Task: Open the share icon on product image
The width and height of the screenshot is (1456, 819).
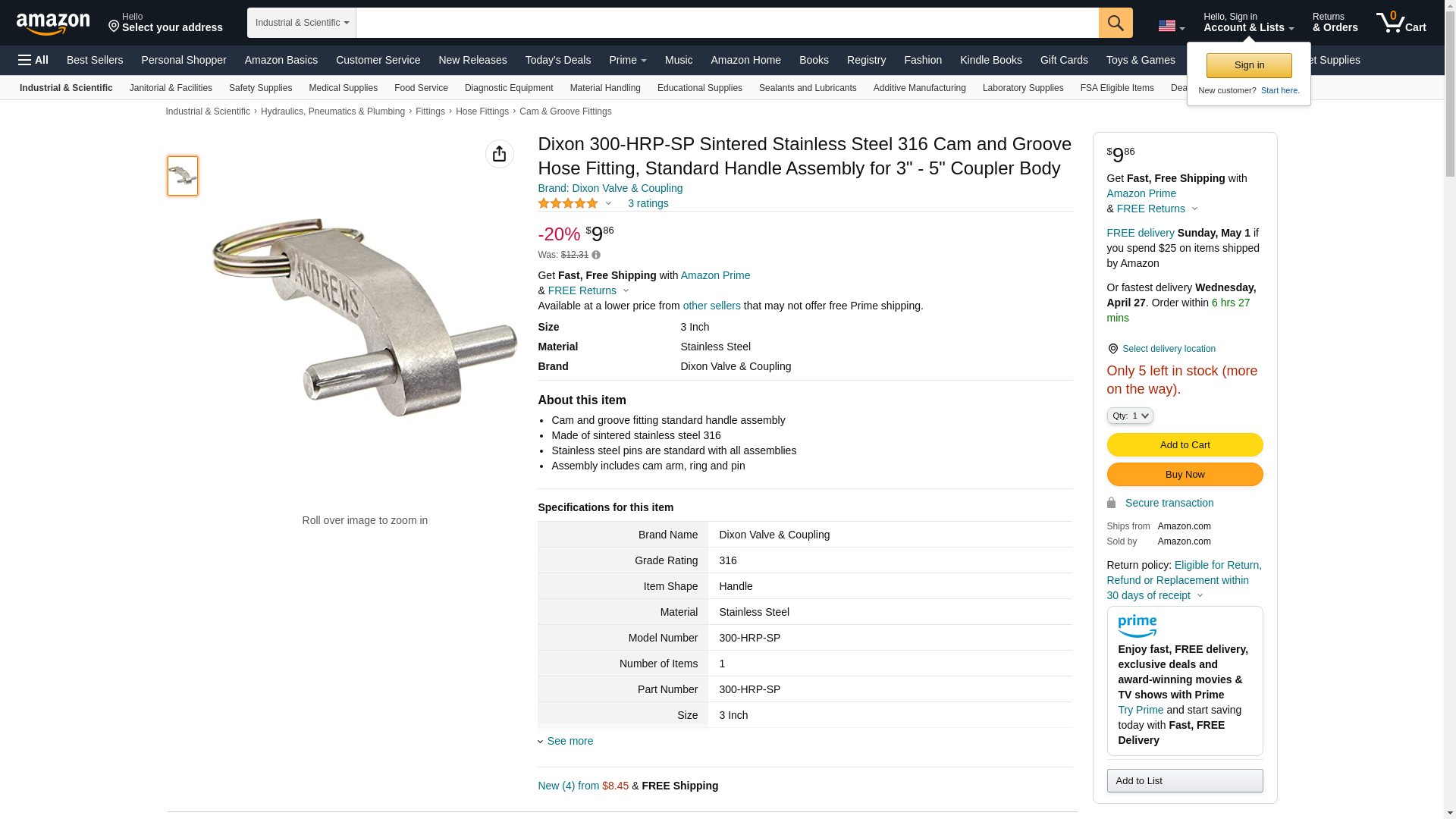Action: click(x=499, y=154)
